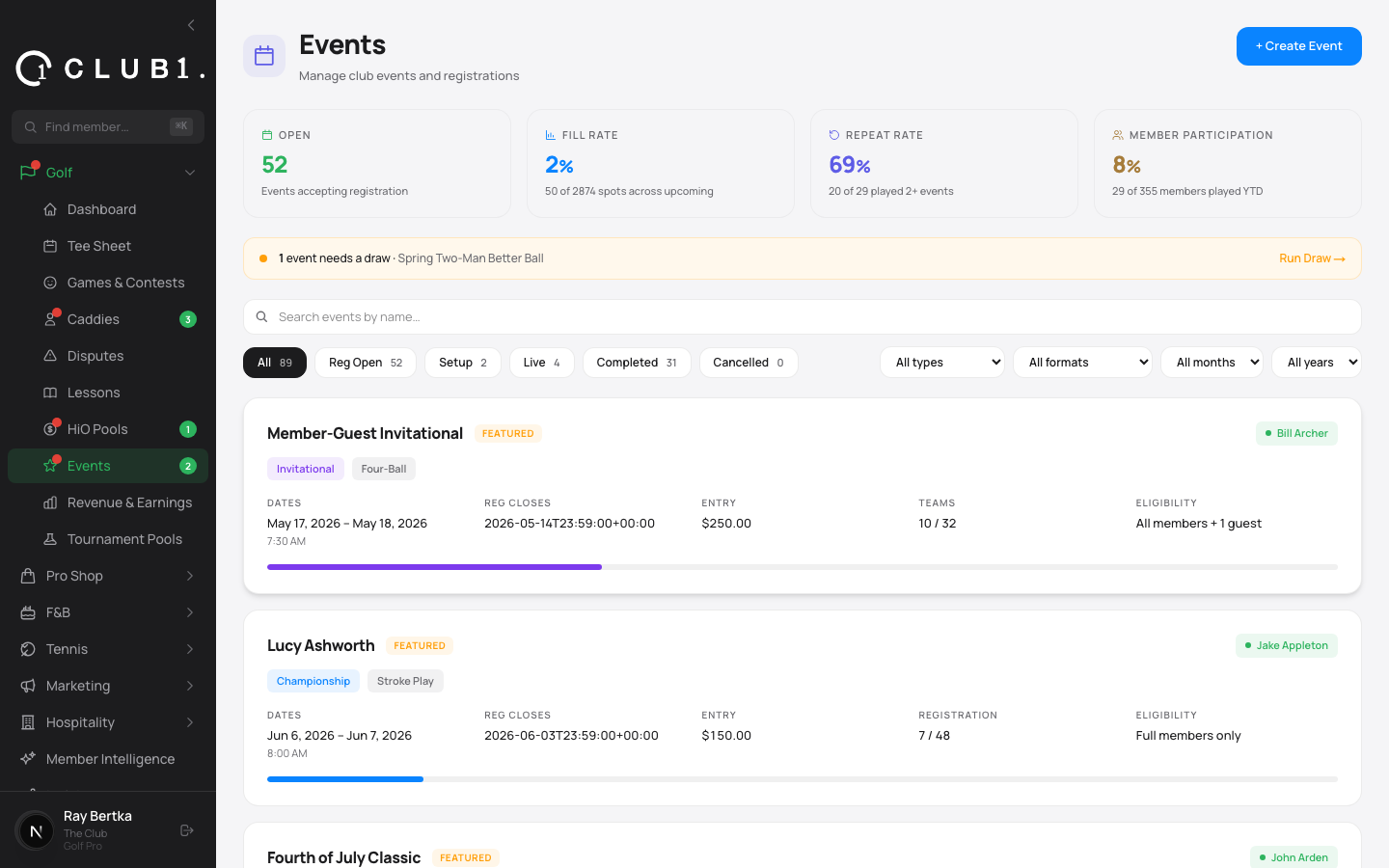Image resolution: width=1389 pixels, height=868 pixels.
Task: Select the Completed 31 filter tab
Action: click(637, 363)
